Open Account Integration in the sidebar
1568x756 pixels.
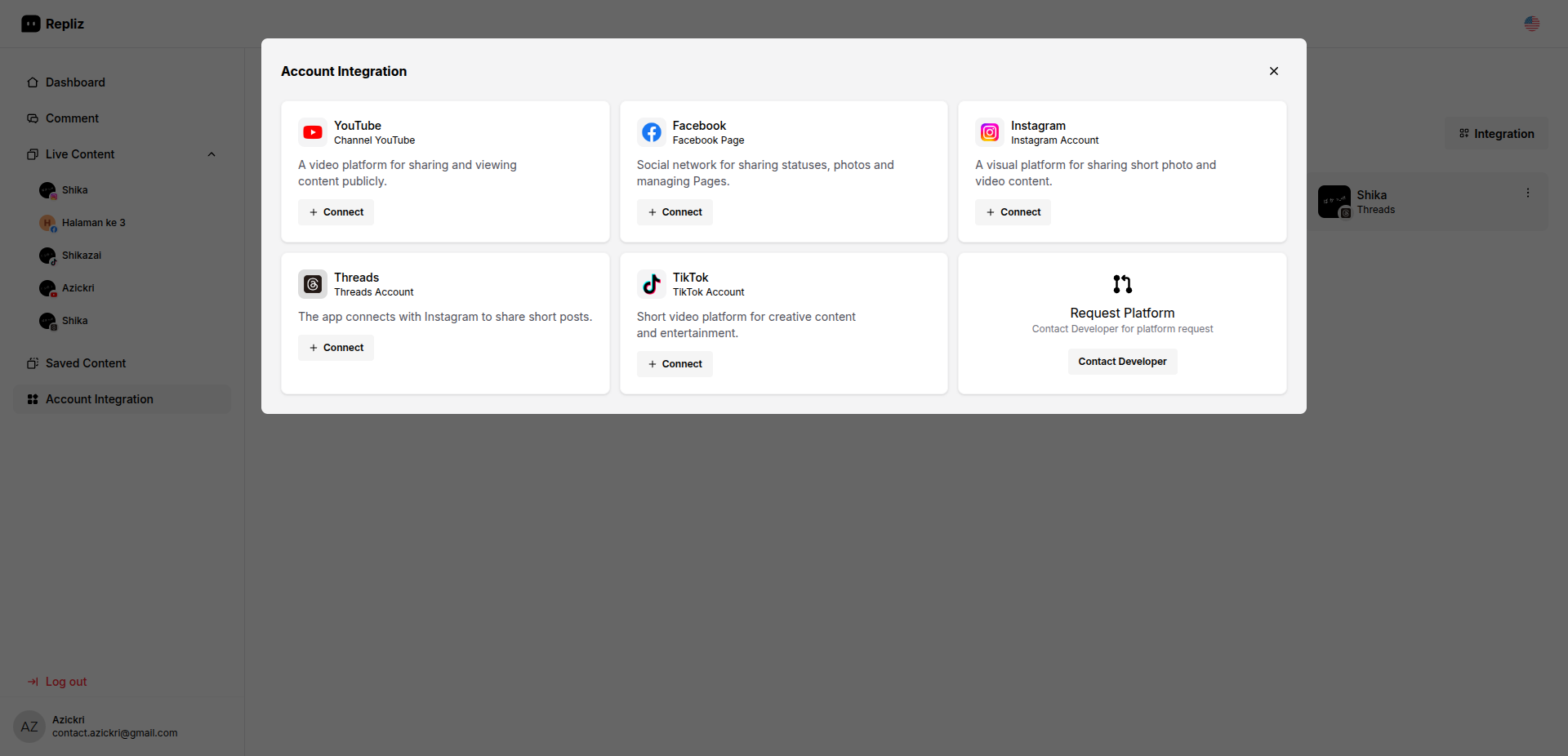click(x=122, y=399)
